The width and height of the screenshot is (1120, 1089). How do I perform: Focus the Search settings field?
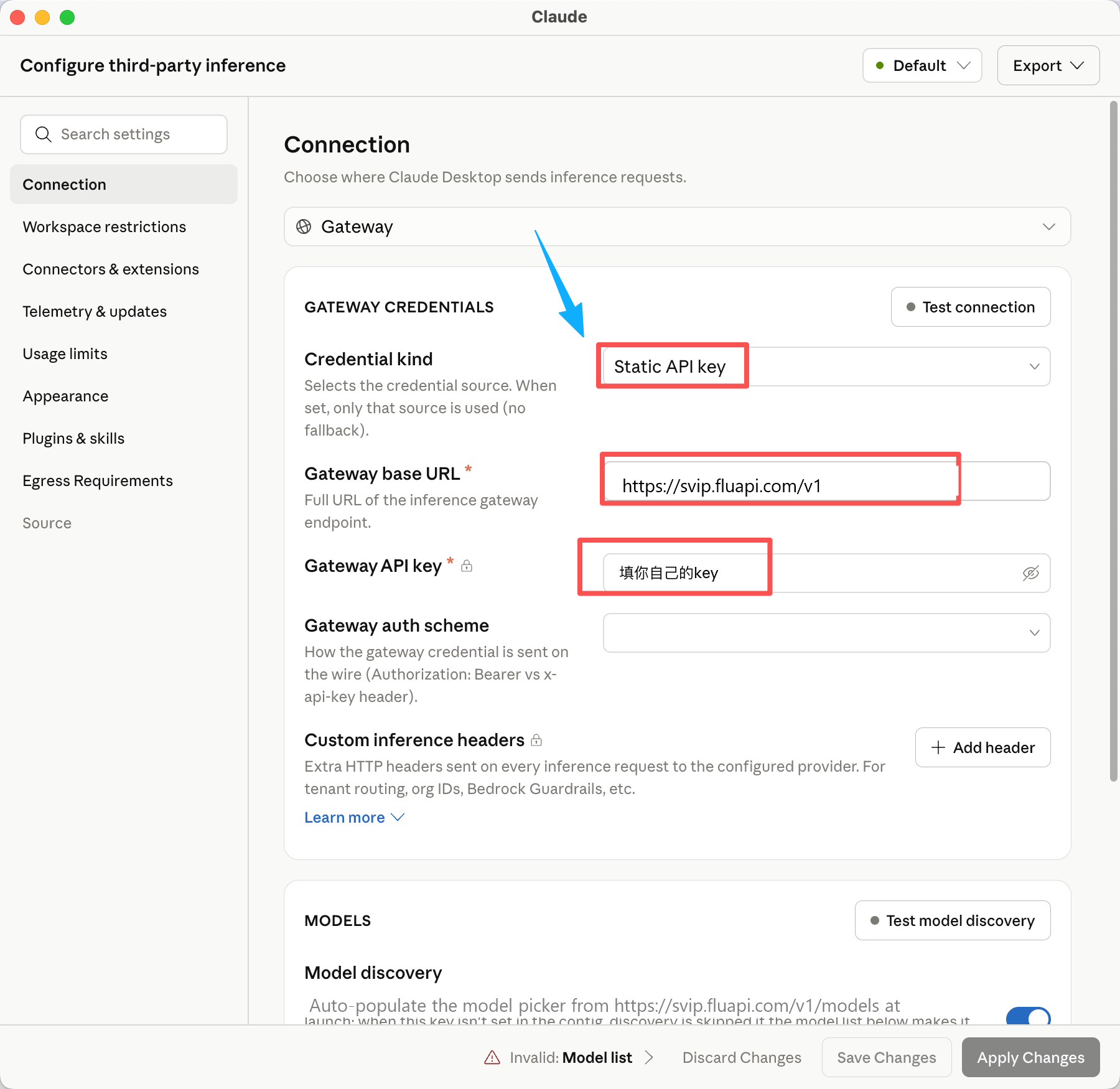point(124,134)
